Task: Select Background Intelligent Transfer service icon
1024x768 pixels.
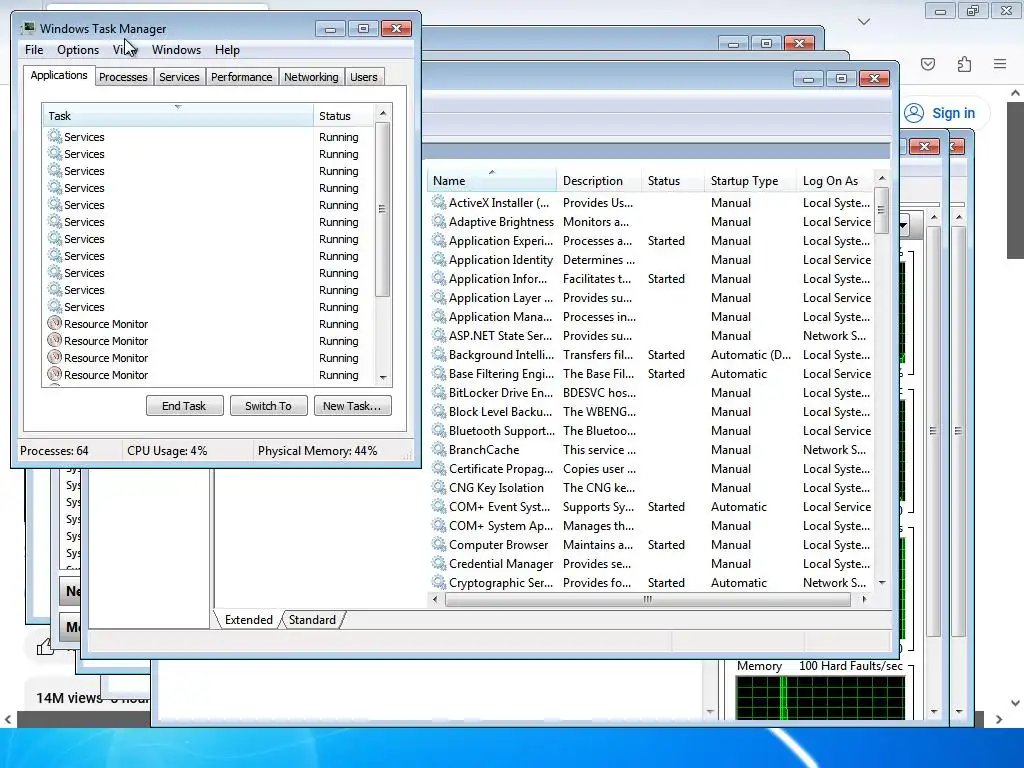Action: tap(439, 354)
